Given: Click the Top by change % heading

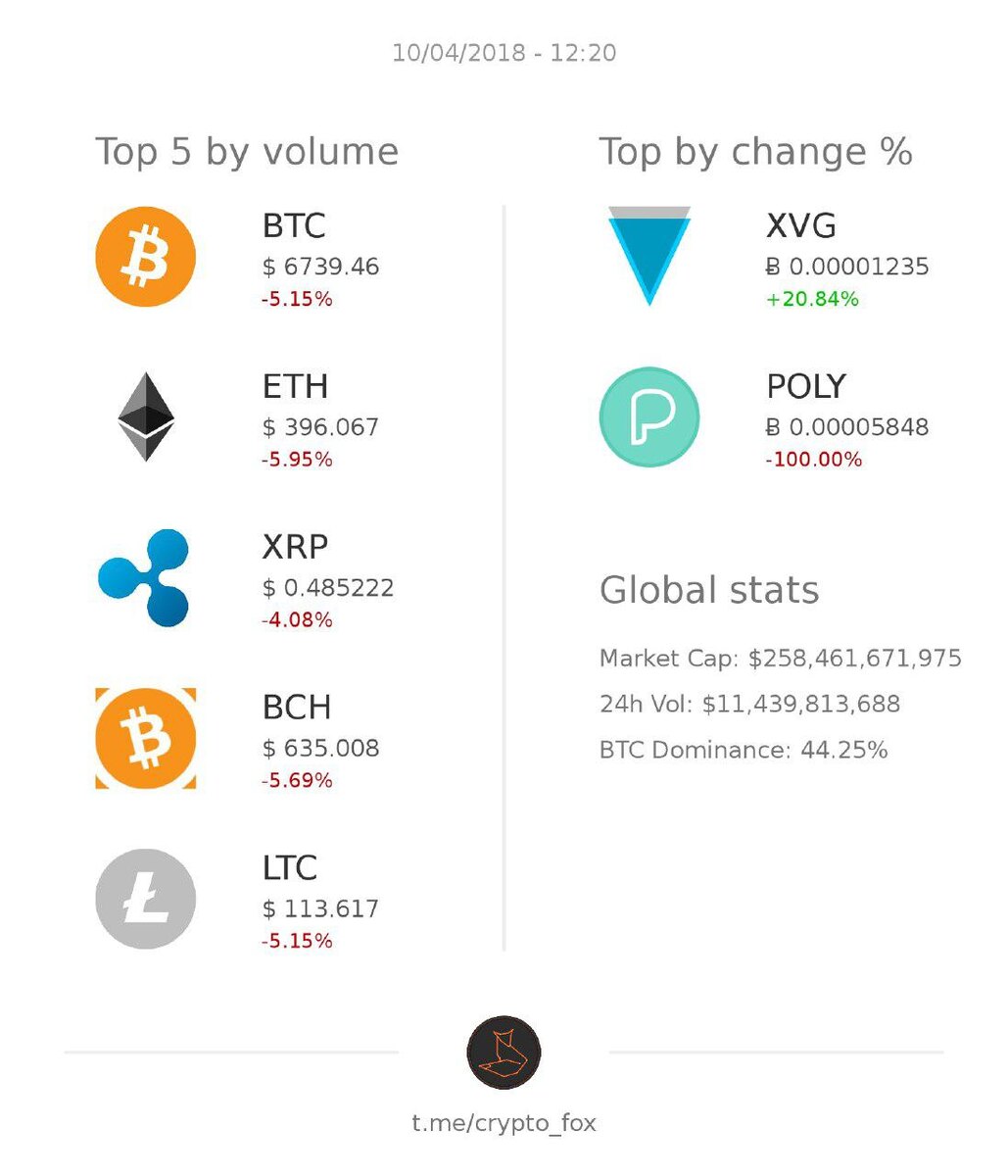Looking at the screenshot, I should (x=755, y=153).
